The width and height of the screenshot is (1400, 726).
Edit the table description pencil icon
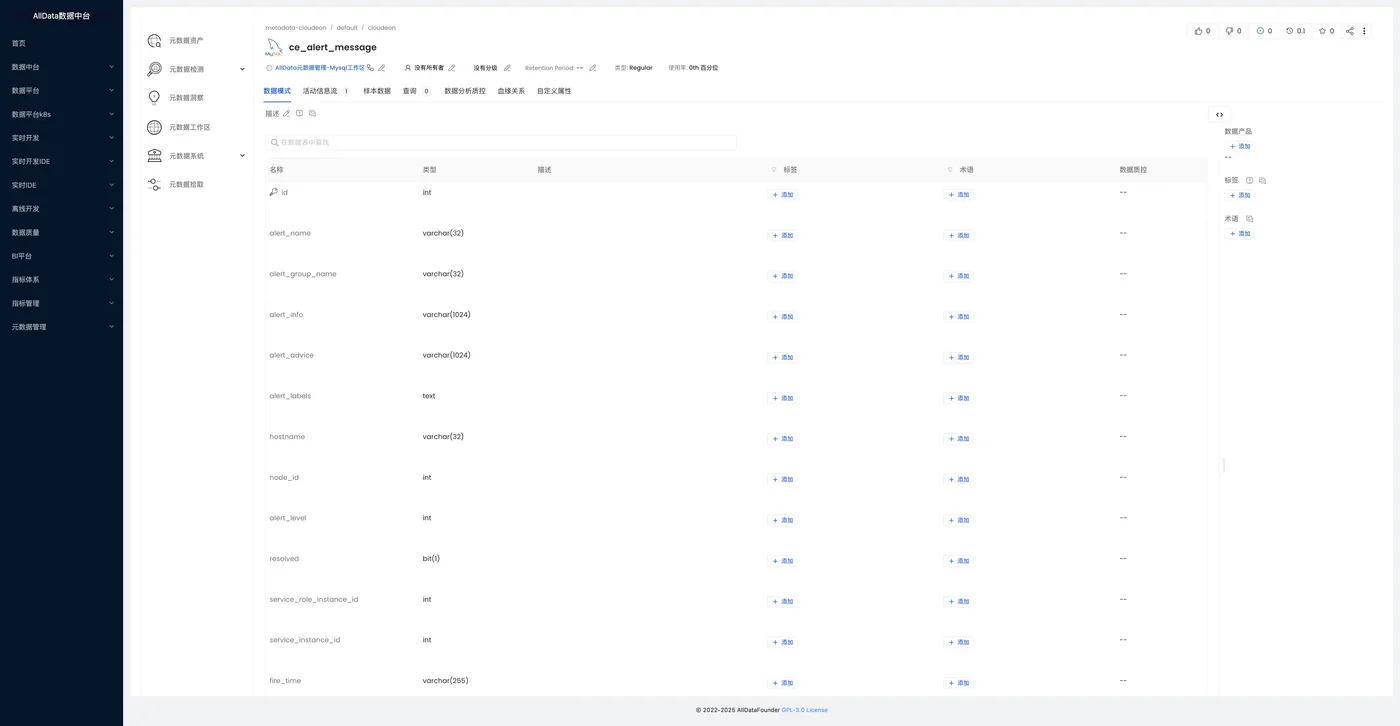(x=287, y=114)
